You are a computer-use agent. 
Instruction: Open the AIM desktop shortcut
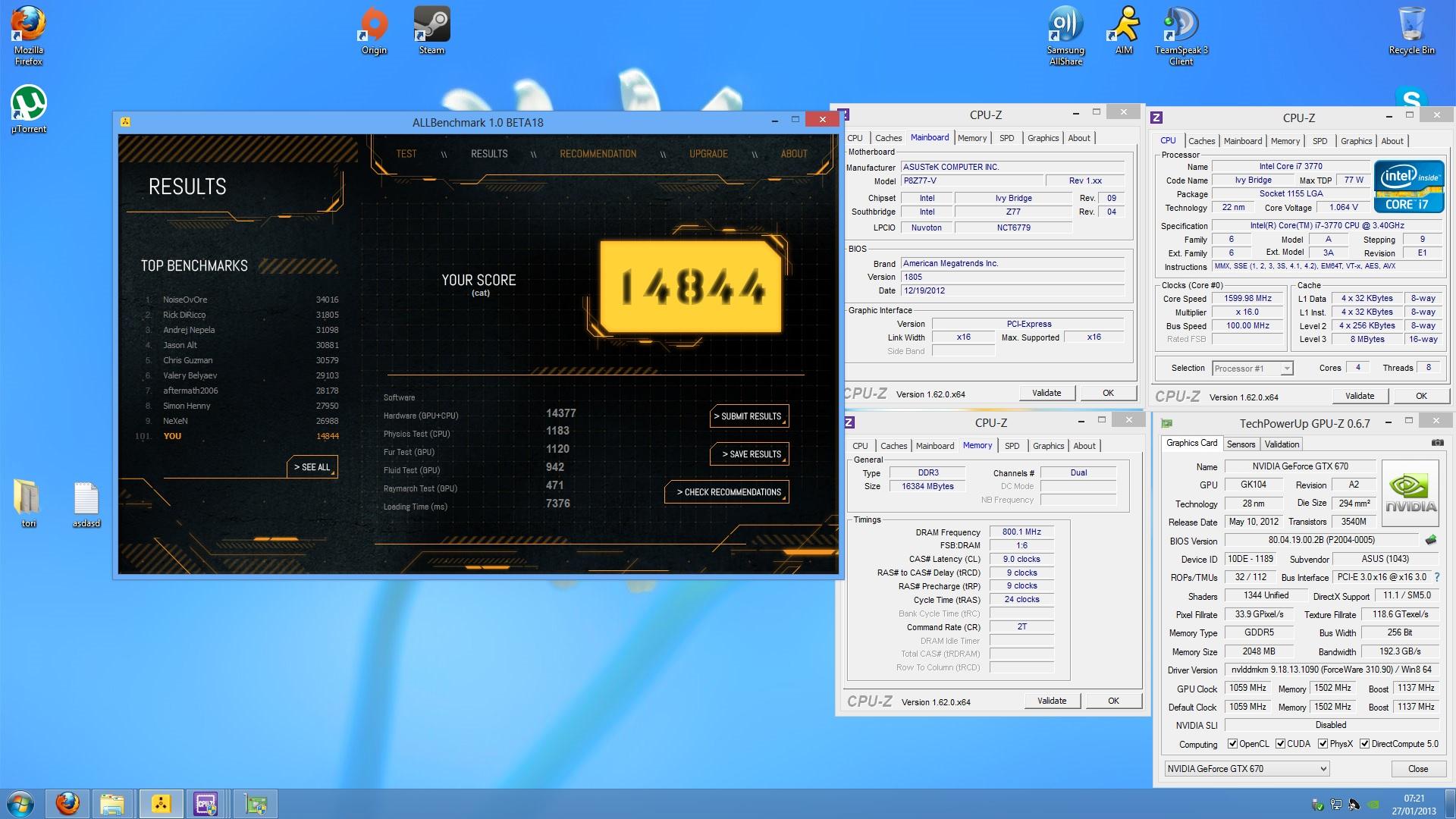[x=1123, y=31]
